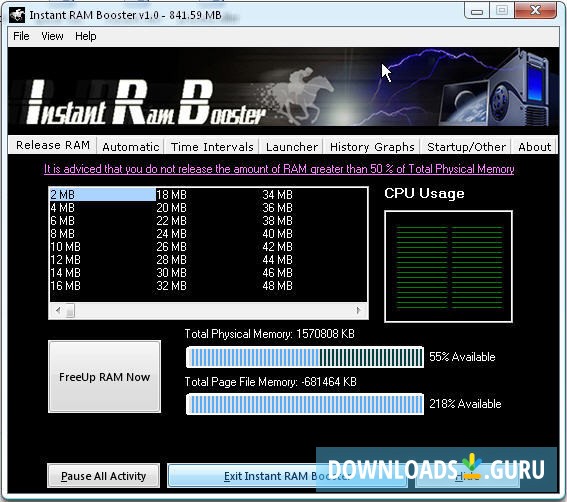Select 12 MB in the list
This screenshot has height=502, width=567.
tap(65, 260)
